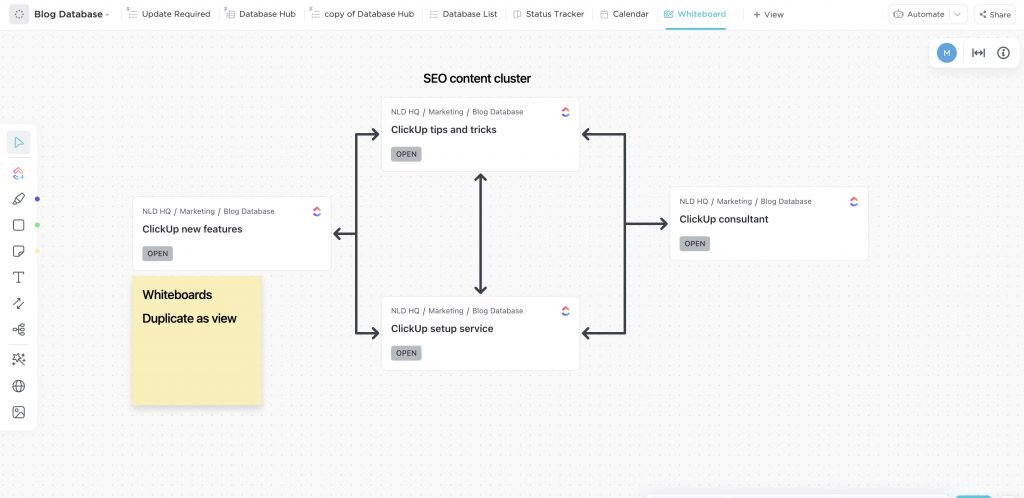Image resolution: width=1024 pixels, height=498 pixels.
Task: Select the yellow Whiteboards sticky note
Action: pyautogui.click(x=197, y=340)
